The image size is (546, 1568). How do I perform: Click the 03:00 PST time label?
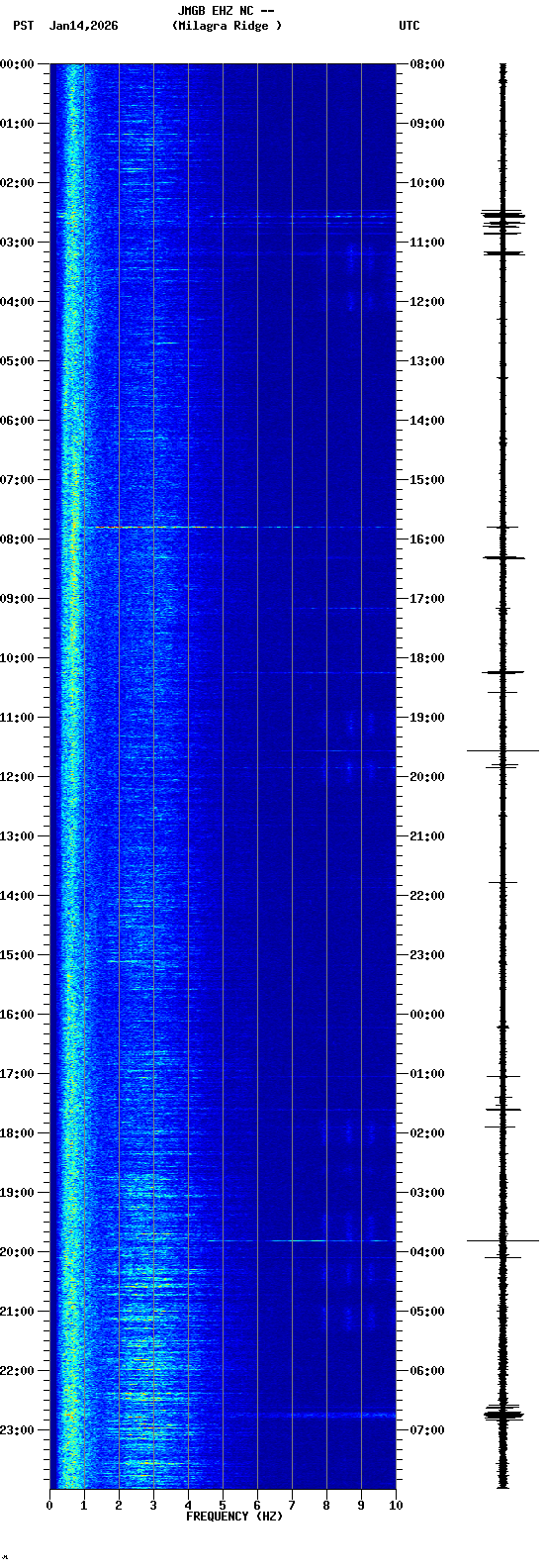click(x=18, y=243)
